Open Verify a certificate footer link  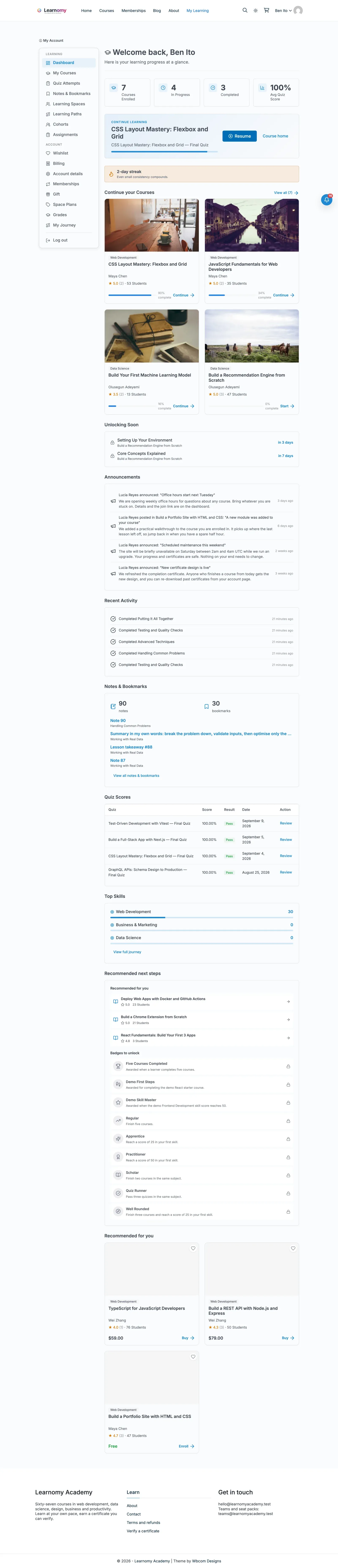pos(143,1531)
